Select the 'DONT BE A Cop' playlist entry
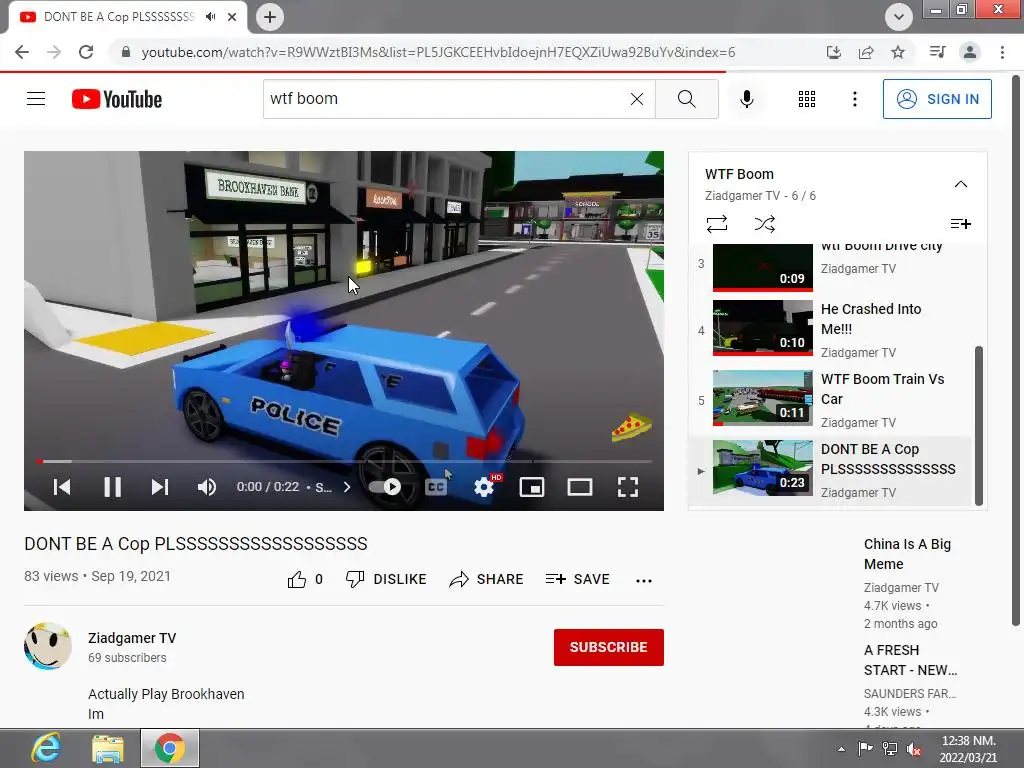Viewport: 1024px width, 768px height. 831,470
